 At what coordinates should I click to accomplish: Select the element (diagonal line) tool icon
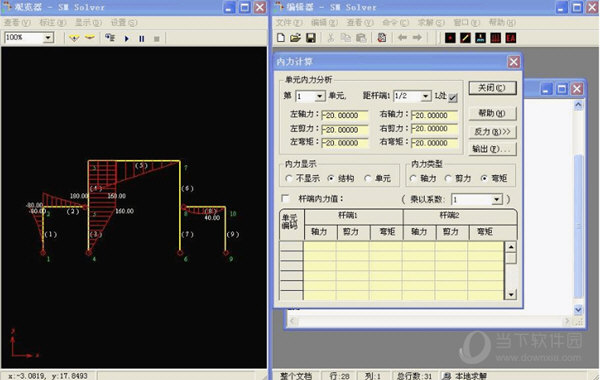pyautogui.click(x=465, y=38)
